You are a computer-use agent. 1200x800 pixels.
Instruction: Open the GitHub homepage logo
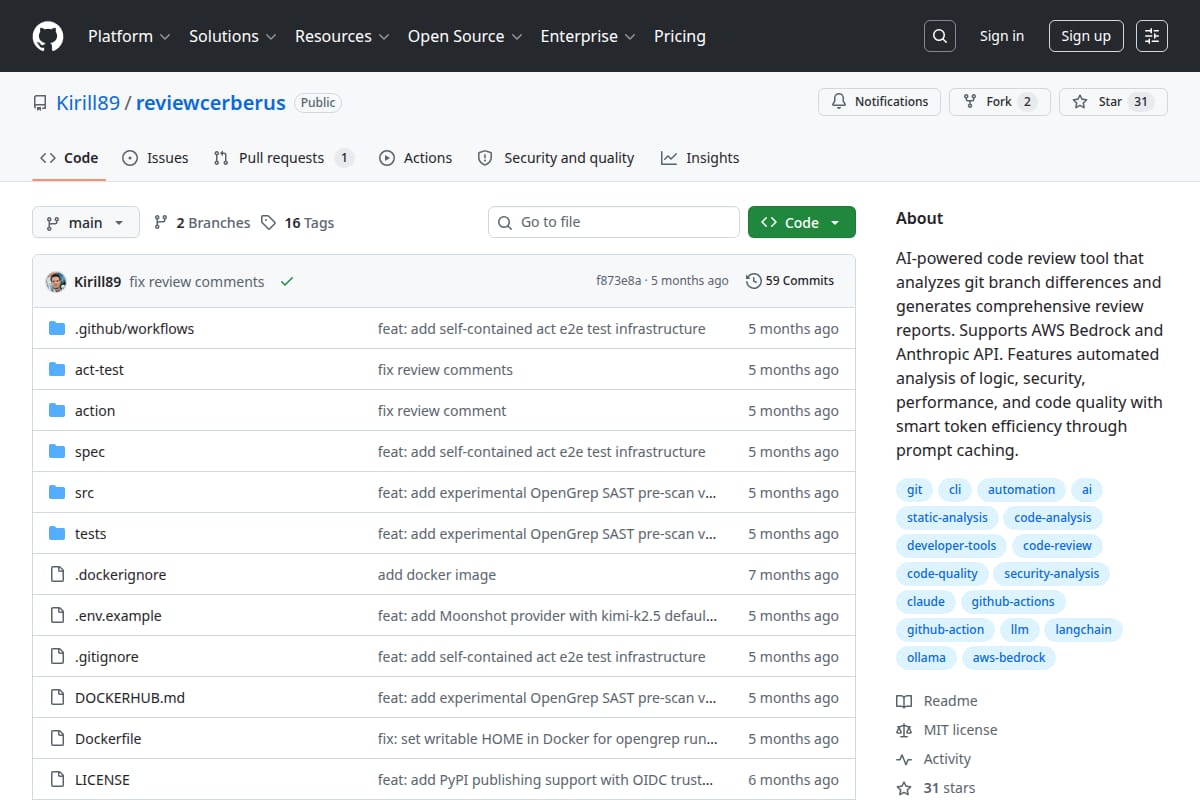pos(48,36)
